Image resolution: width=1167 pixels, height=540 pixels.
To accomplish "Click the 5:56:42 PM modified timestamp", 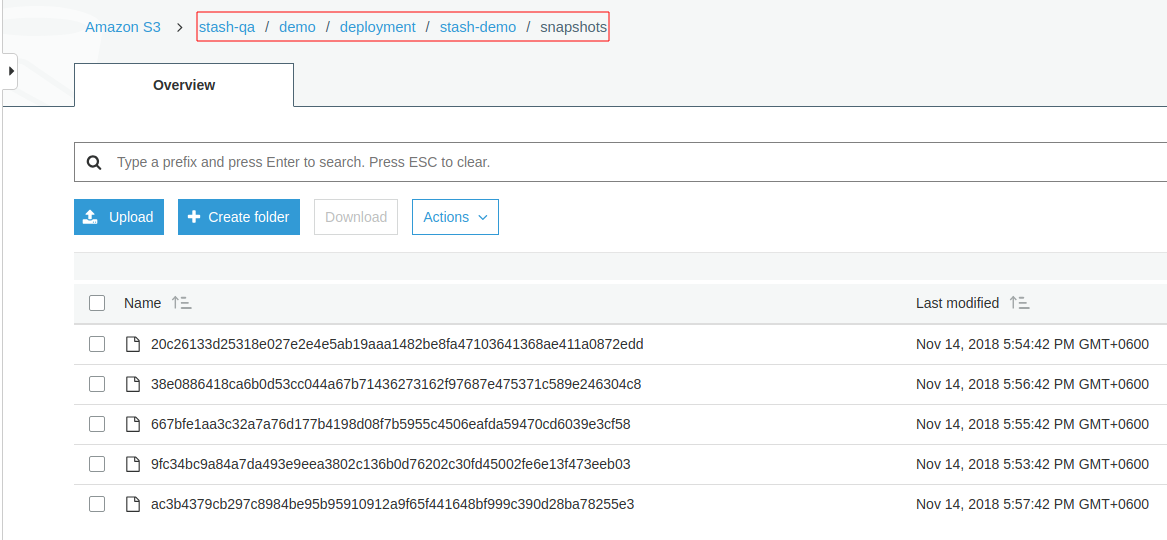I will pos(1032,385).
